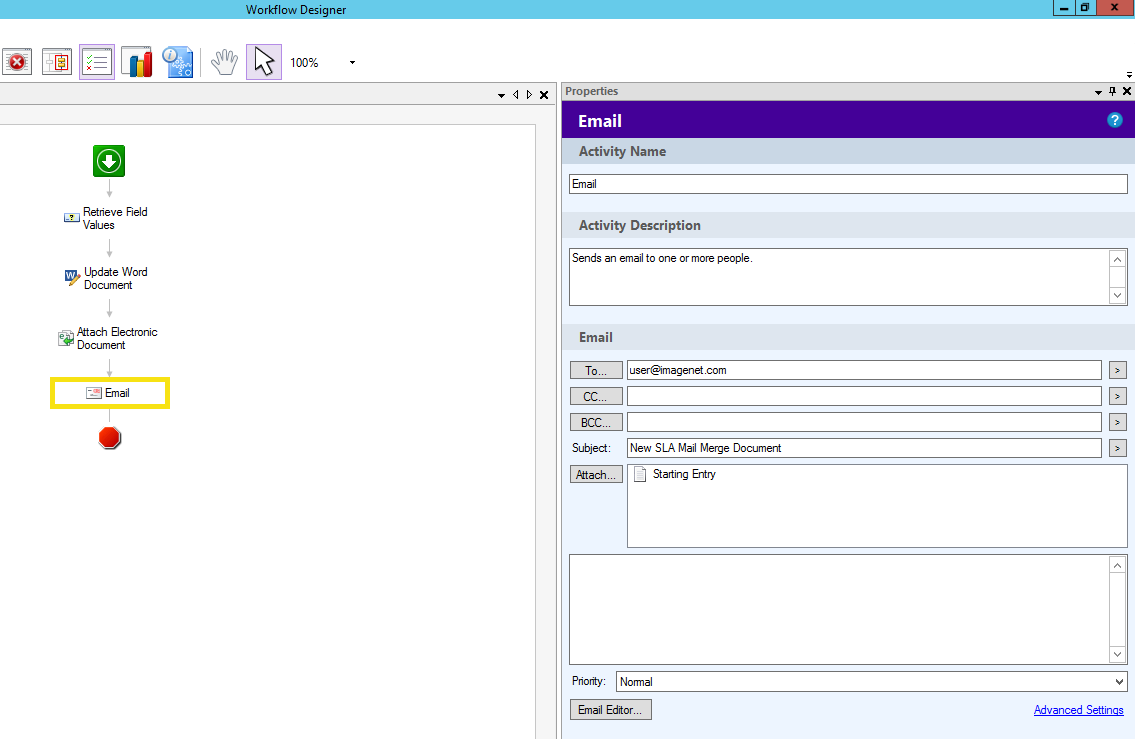Select the hand pan tool
Screen dimensions: 1135x739
[224, 62]
